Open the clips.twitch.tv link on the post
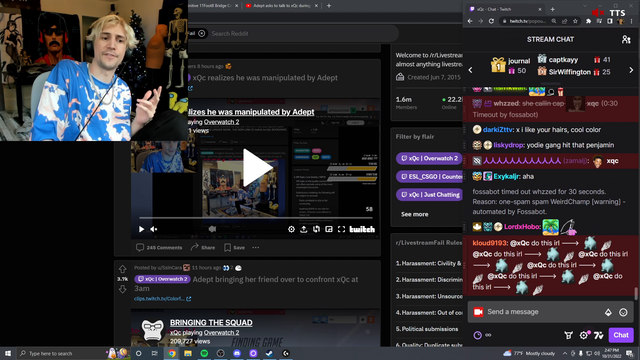This screenshot has width=640, height=360. pyautogui.click(x=162, y=299)
